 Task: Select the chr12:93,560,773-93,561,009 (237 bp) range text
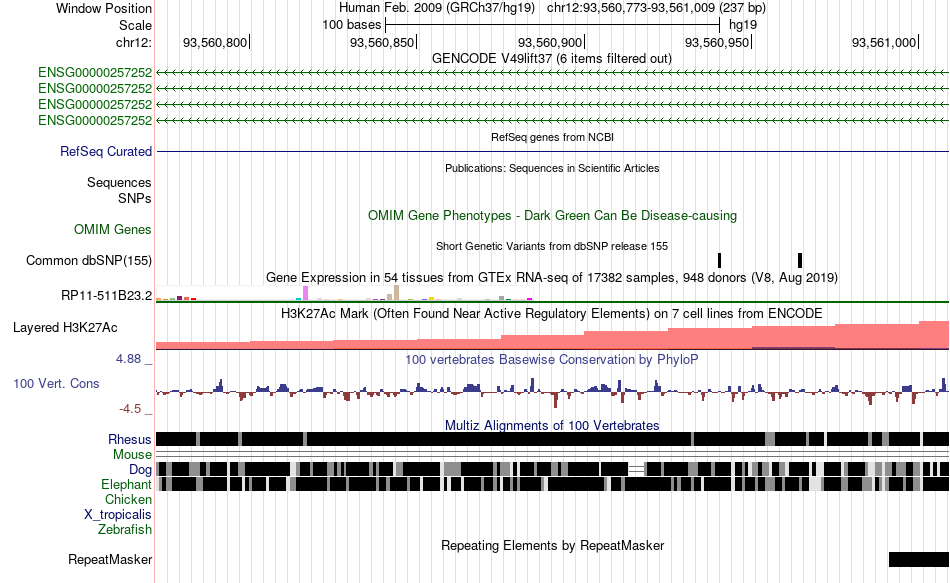pyautogui.click(x=656, y=8)
